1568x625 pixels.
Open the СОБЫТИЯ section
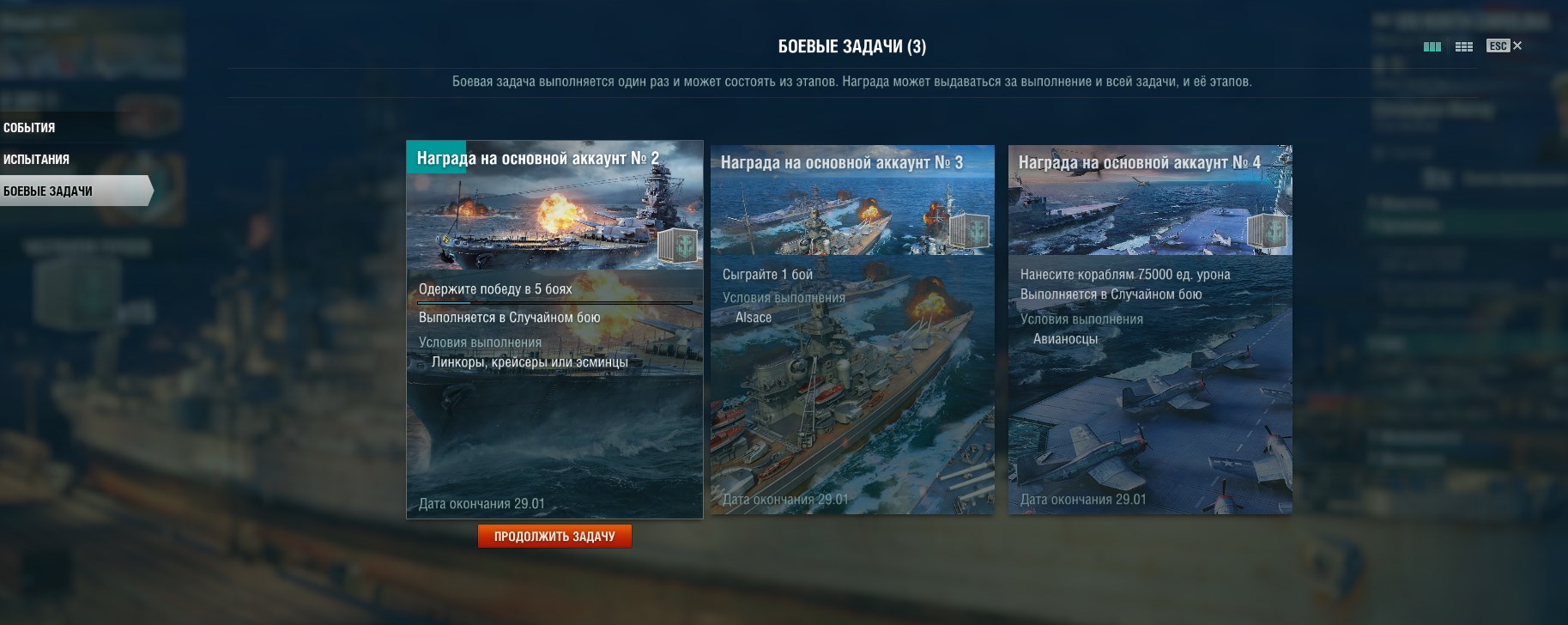29,127
